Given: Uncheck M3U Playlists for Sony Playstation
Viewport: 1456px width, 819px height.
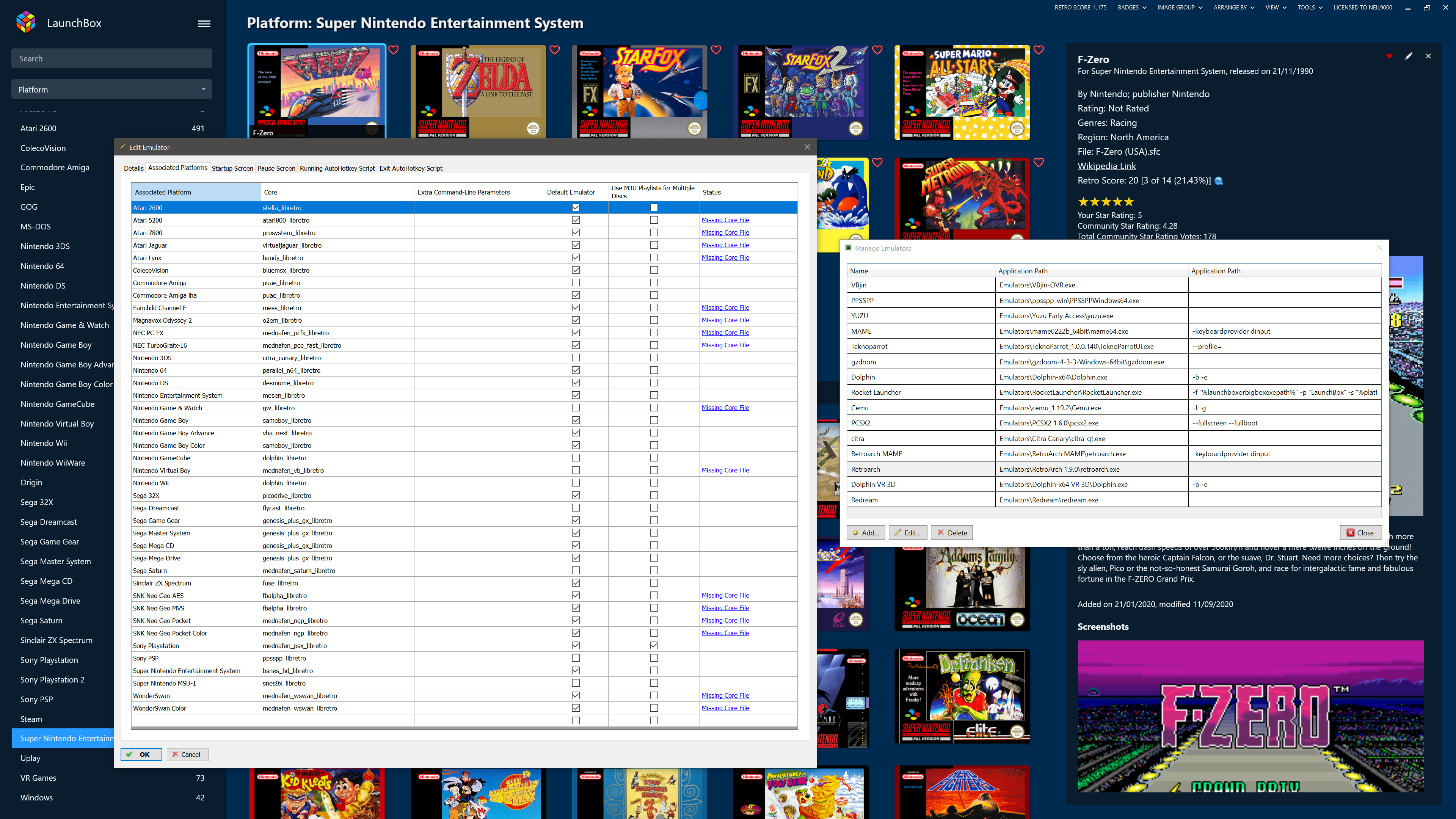Looking at the screenshot, I should (x=654, y=645).
